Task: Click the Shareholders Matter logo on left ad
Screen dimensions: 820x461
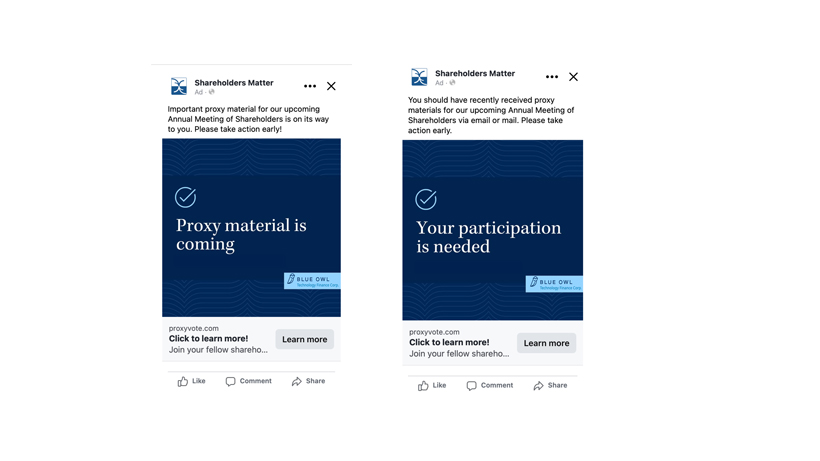Action: pyautogui.click(x=179, y=86)
